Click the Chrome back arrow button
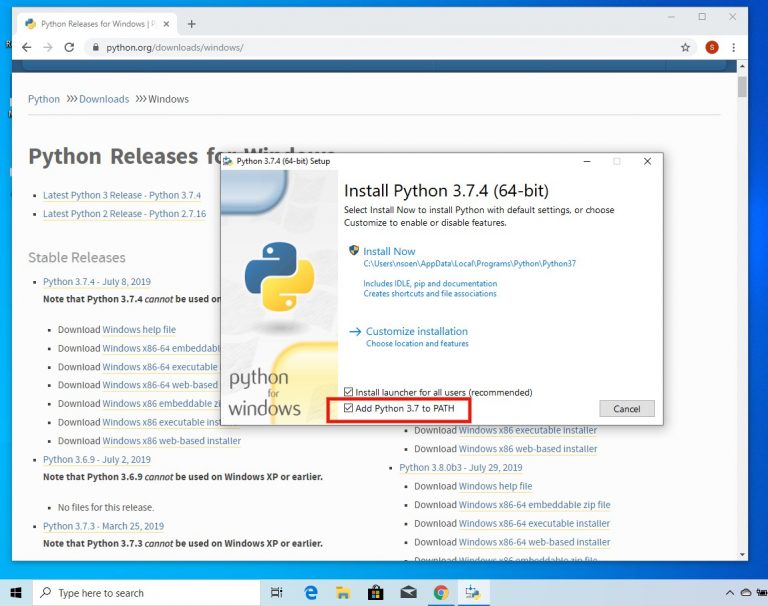 click(26, 47)
